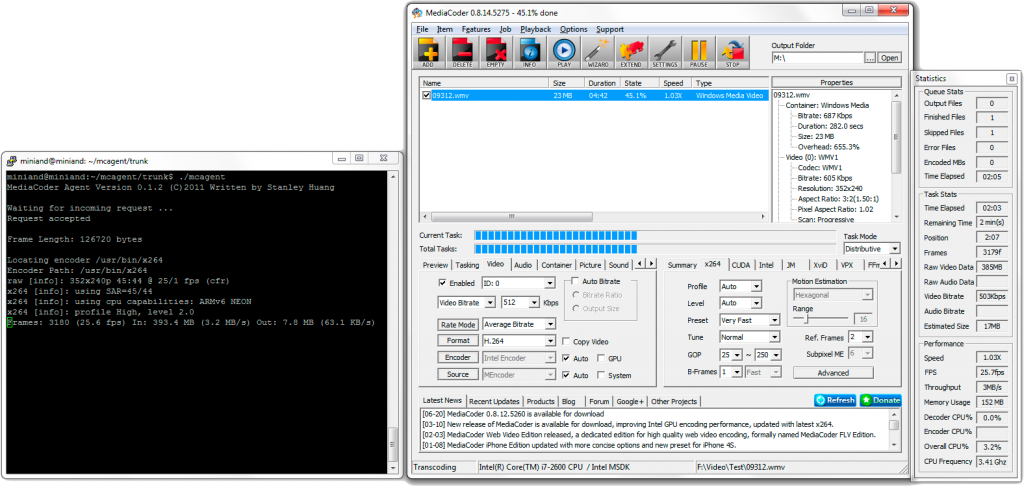This screenshot has width=1024, height=486.
Task: Click the PuTTY icon in terminal title bar
Action: (x=11, y=160)
